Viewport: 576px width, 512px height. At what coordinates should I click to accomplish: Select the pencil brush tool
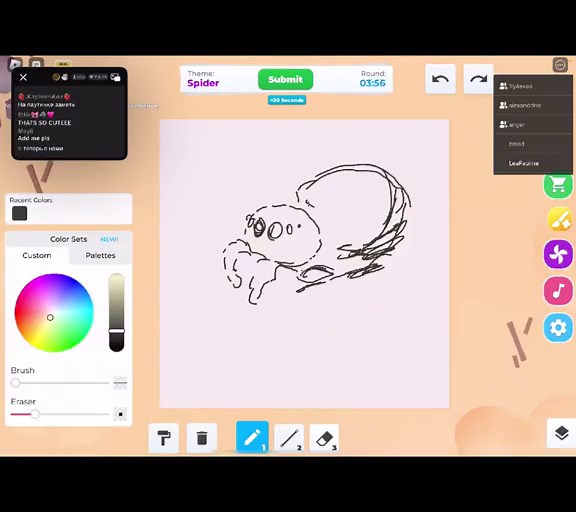click(252, 437)
